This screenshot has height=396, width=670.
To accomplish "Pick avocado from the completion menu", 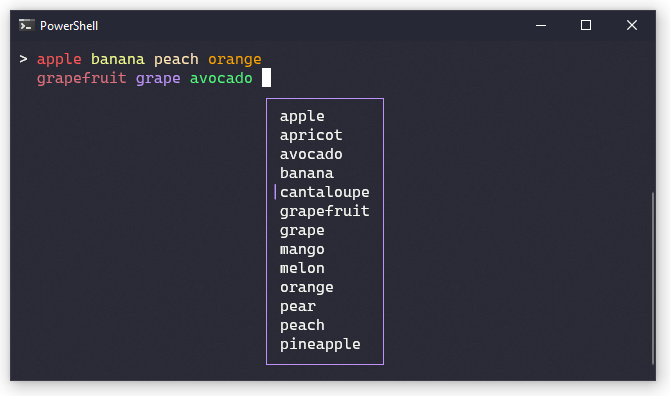I will click(311, 154).
